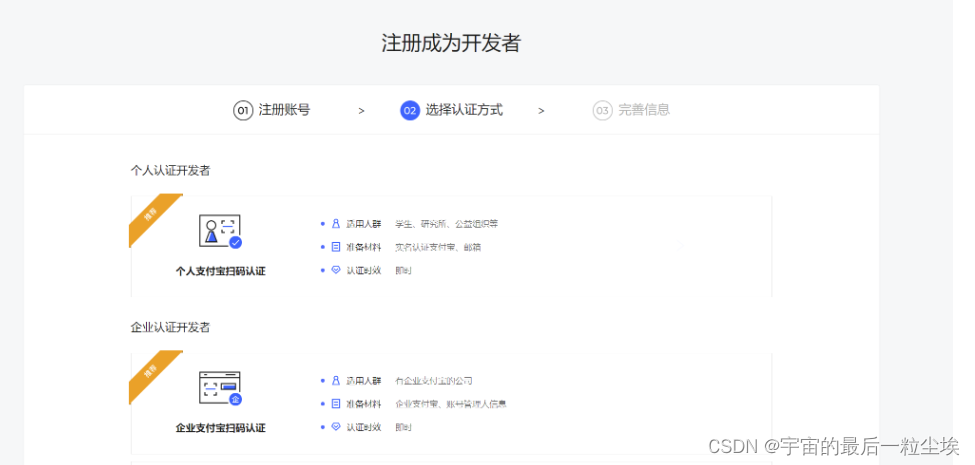Select the 完善信息 step label
The width and height of the screenshot is (975, 465).
click(644, 110)
